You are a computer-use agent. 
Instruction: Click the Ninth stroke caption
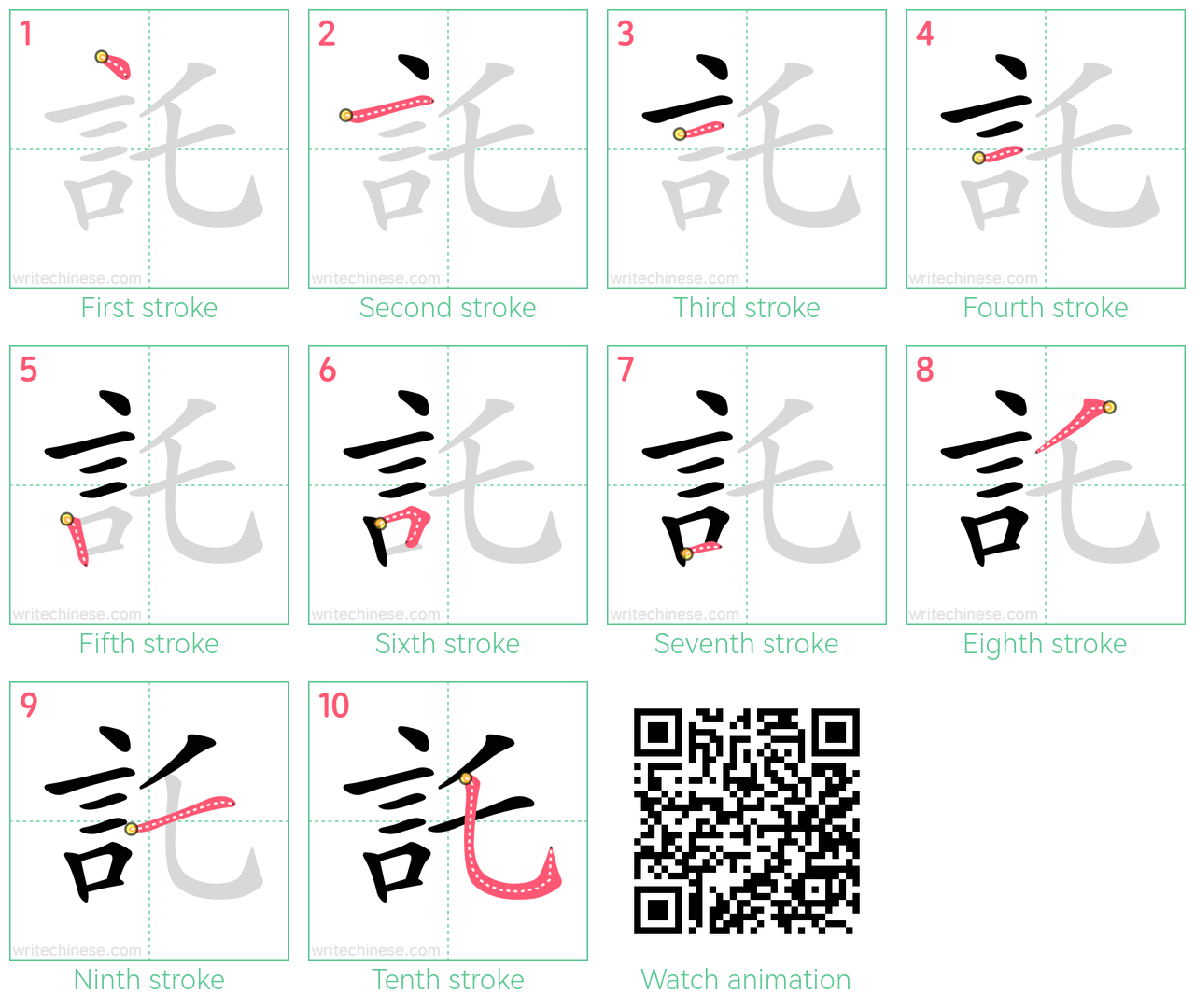149,979
